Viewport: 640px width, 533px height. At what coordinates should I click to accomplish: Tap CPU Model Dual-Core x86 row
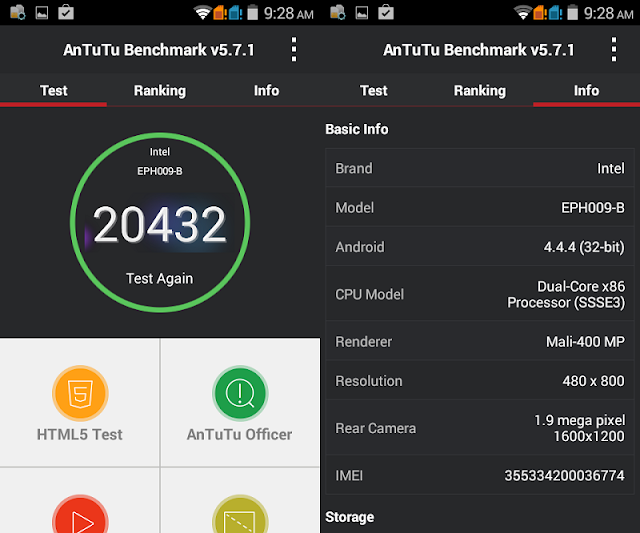[480, 294]
